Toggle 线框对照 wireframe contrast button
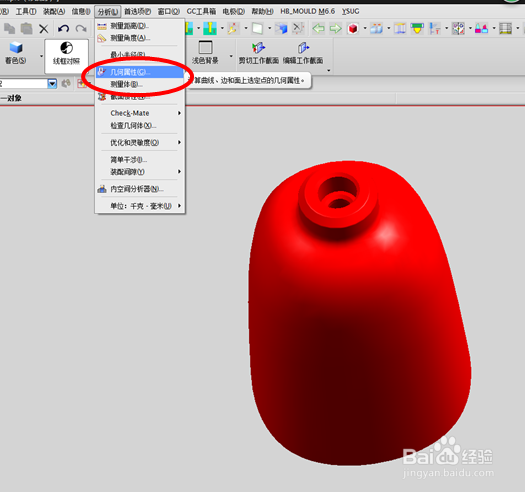Screen dimensions: 525x492 67,56
